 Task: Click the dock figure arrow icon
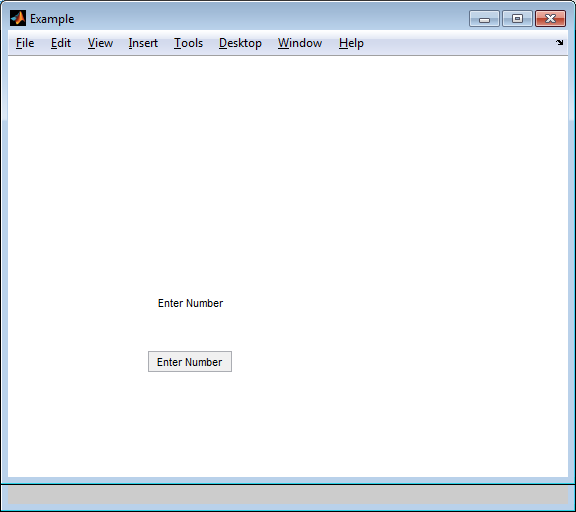559,43
